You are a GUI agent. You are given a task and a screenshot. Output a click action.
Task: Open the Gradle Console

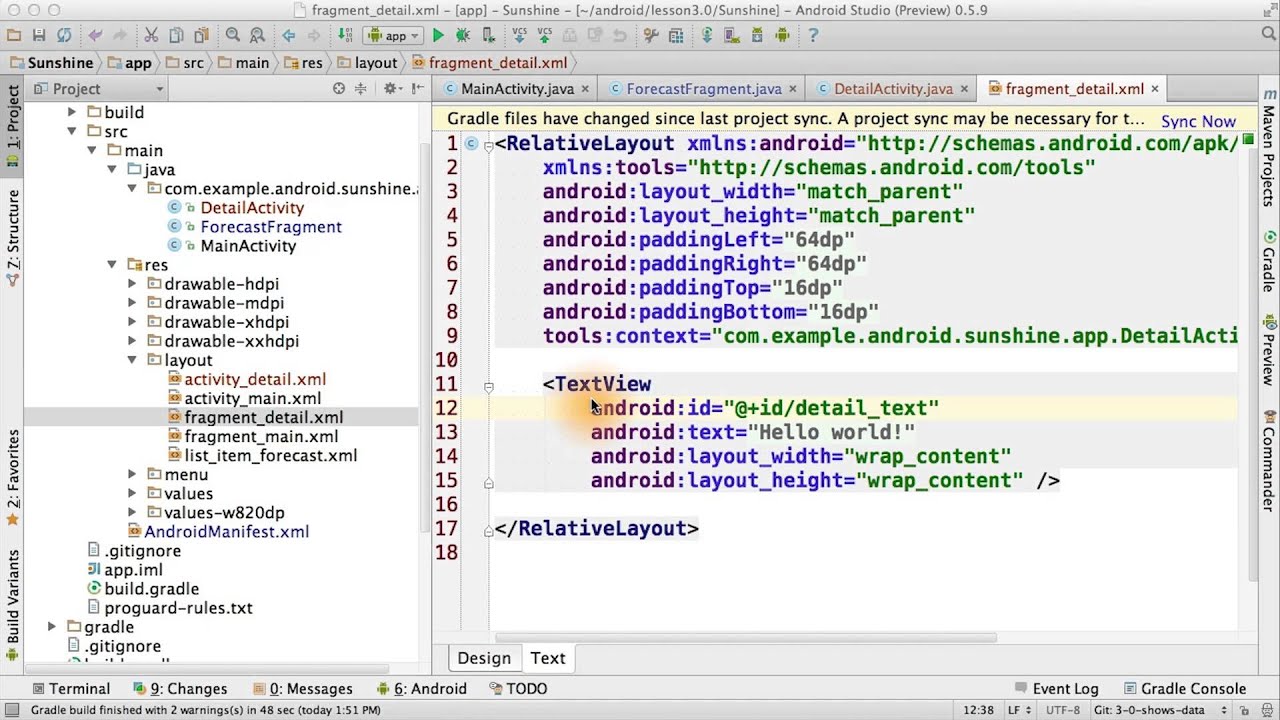1185,688
